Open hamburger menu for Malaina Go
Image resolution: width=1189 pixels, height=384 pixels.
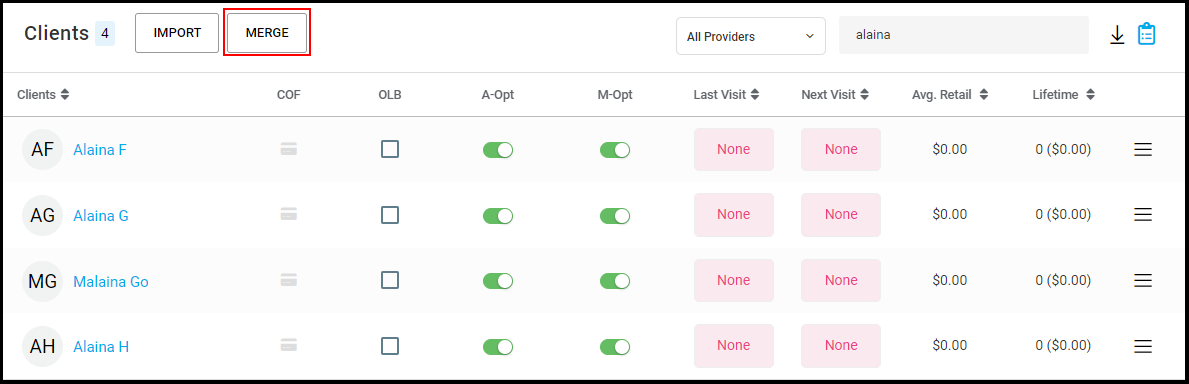[1143, 281]
